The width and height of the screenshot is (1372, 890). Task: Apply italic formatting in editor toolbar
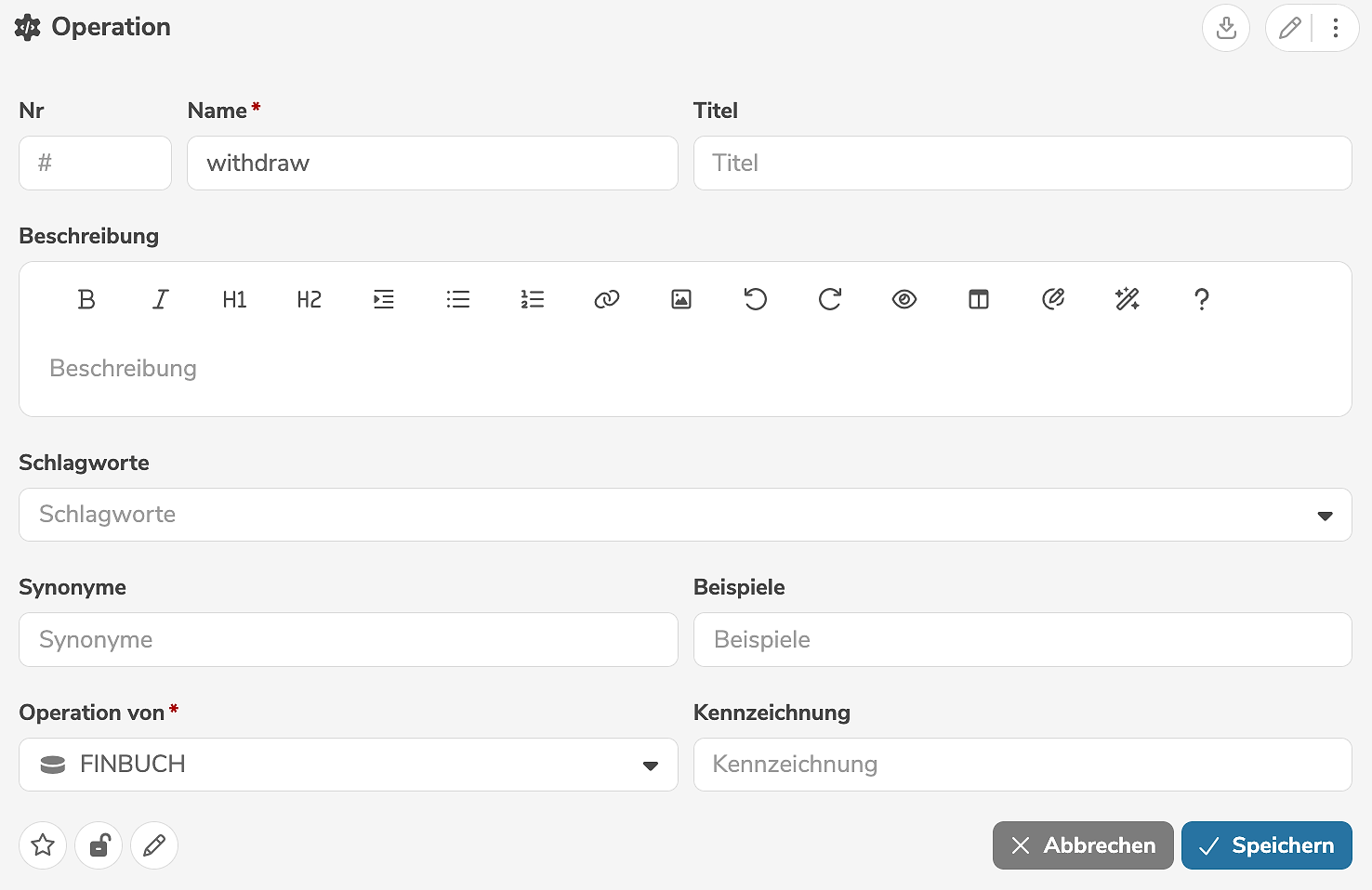coord(161,299)
